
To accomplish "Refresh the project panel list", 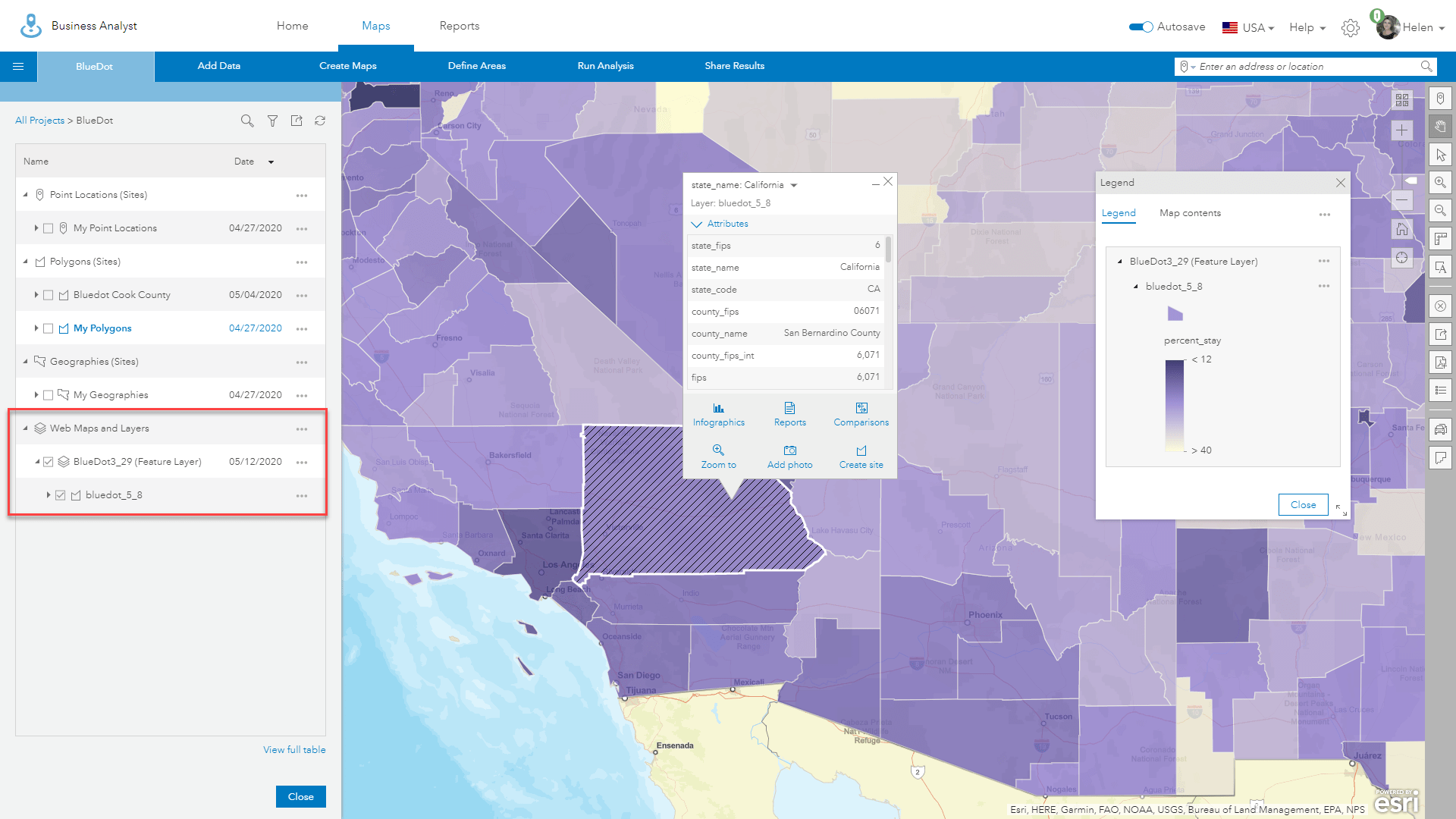I will pyautogui.click(x=320, y=121).
